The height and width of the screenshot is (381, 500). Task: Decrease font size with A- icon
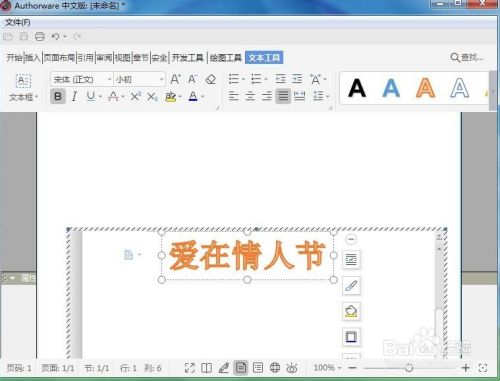point(193,79)
